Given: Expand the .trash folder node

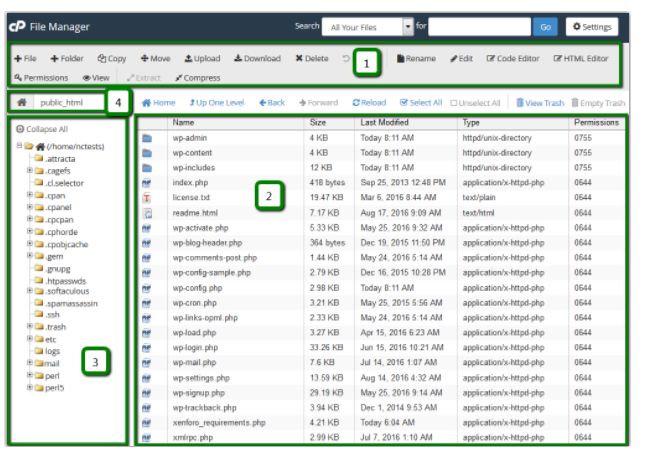Looking at the screenshot, I should coord(30,326).
